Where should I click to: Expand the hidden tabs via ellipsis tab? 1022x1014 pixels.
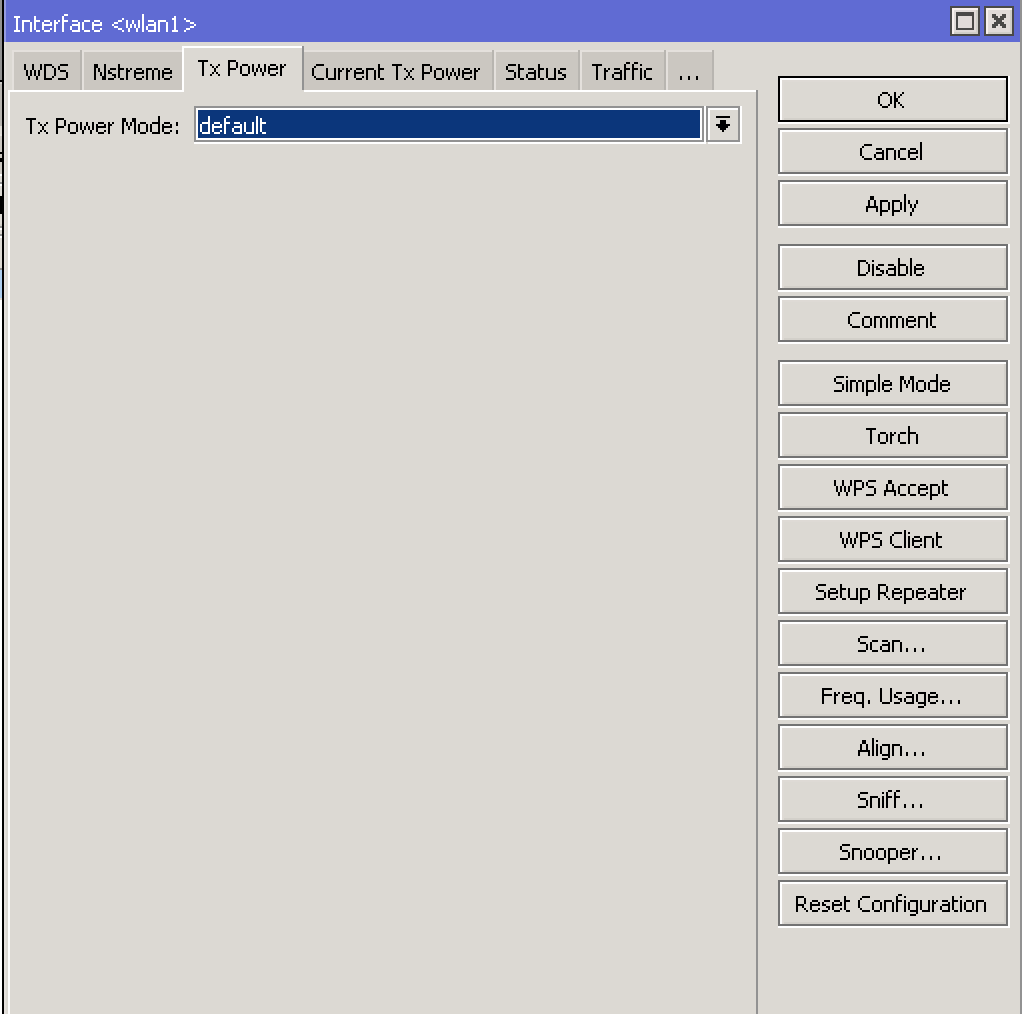pos(689,70)
